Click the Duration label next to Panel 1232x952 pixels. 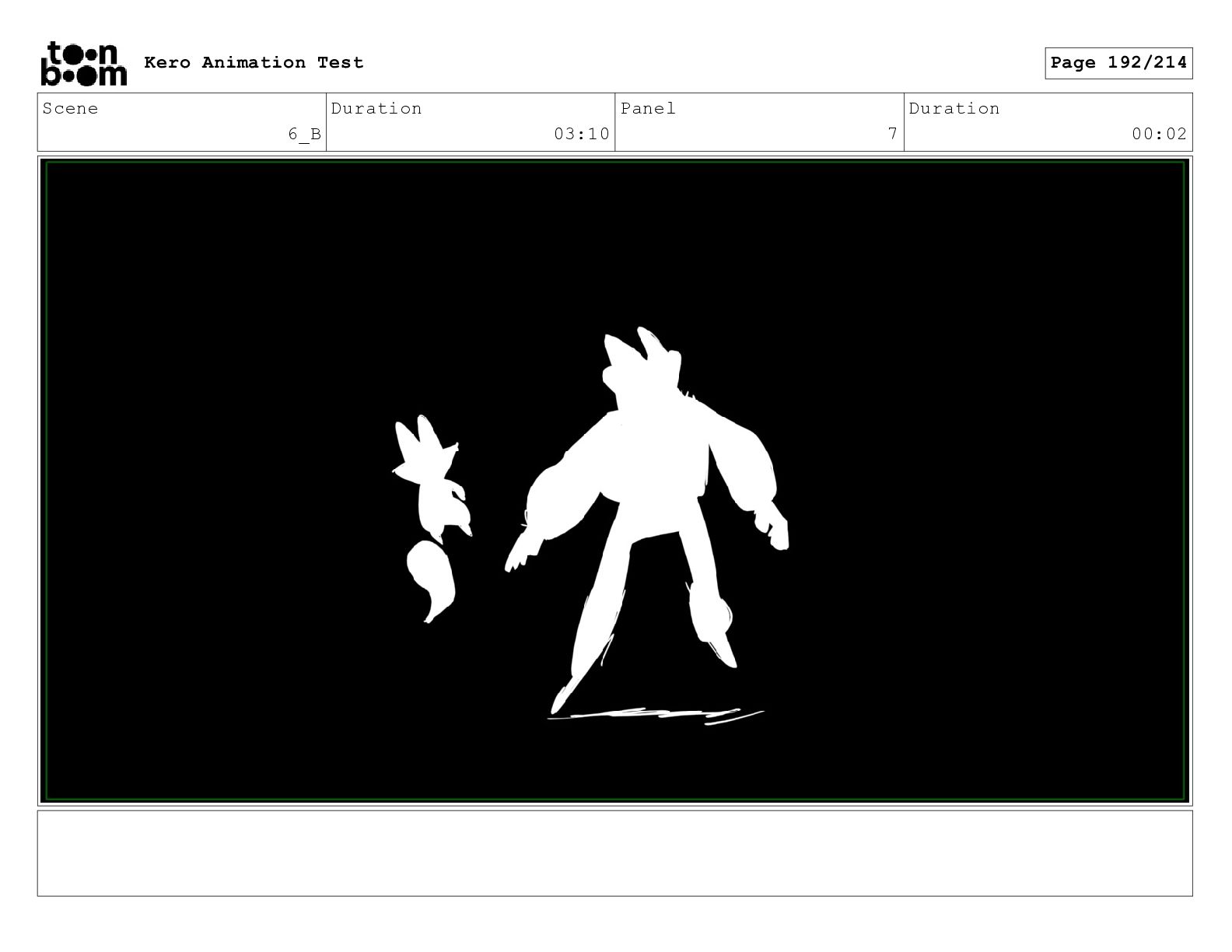tap(954, 108)
